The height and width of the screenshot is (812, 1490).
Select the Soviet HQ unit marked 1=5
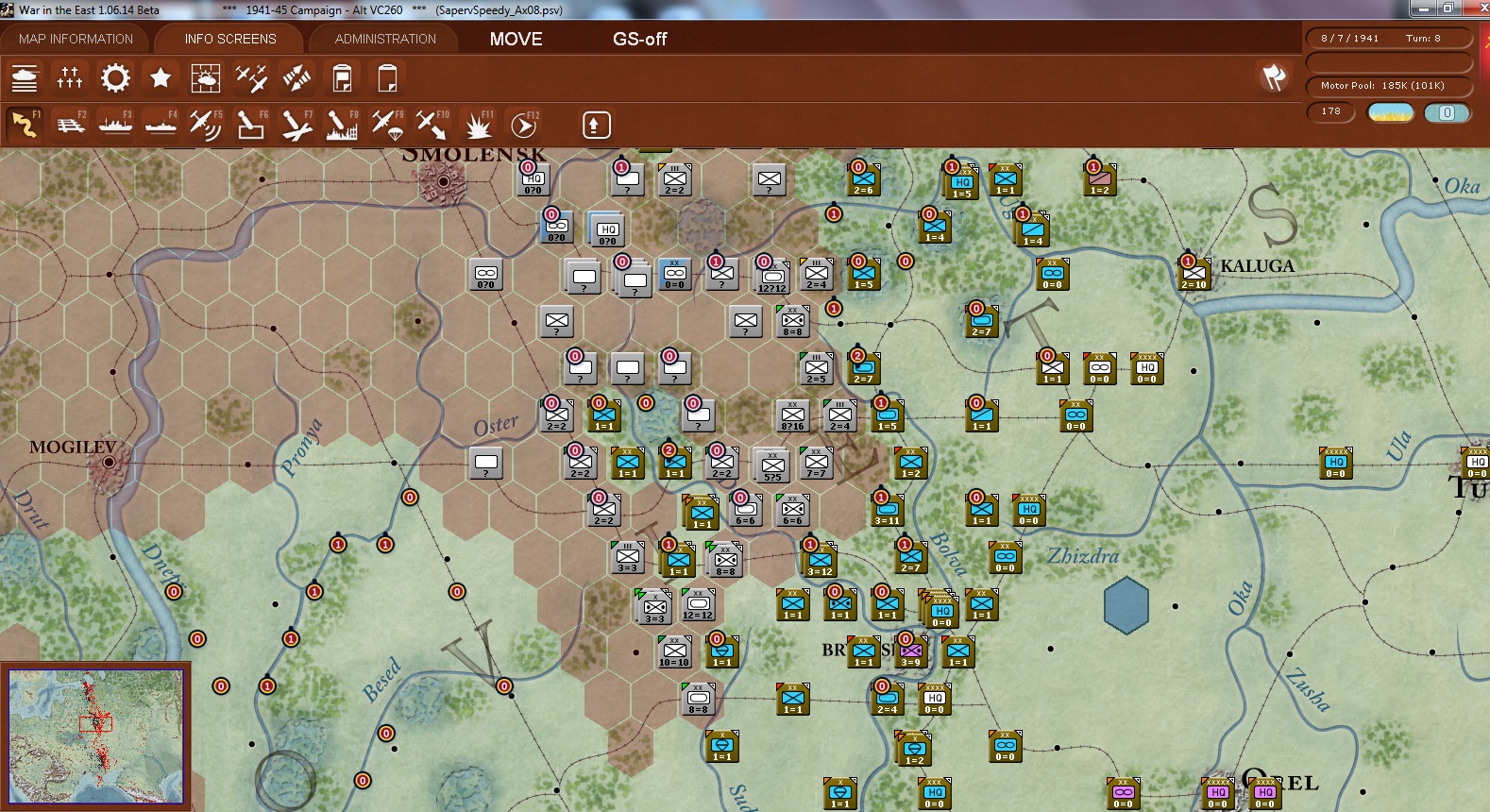[x=961, y=183]
